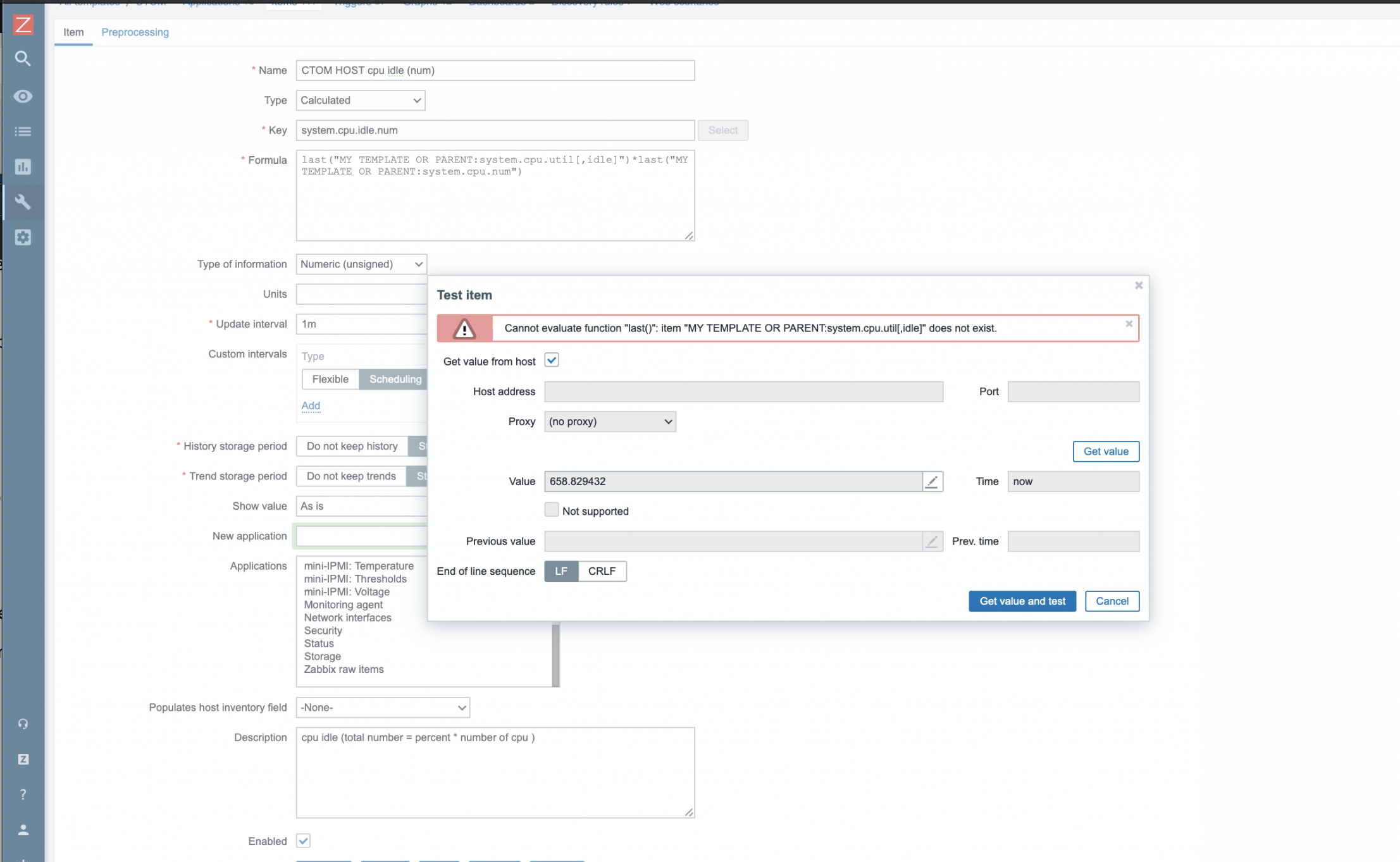
Task: Open Reports bar chart icon
Action: pos(23,167)
